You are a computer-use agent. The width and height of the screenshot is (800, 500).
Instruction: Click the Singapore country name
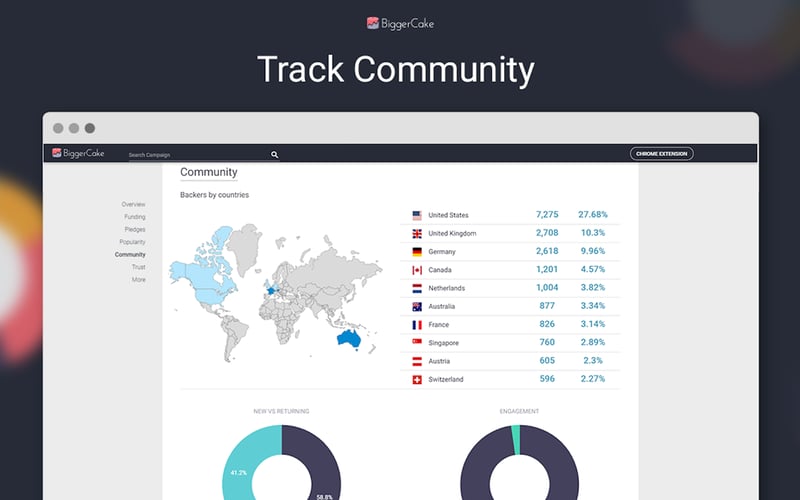(443, 343)
